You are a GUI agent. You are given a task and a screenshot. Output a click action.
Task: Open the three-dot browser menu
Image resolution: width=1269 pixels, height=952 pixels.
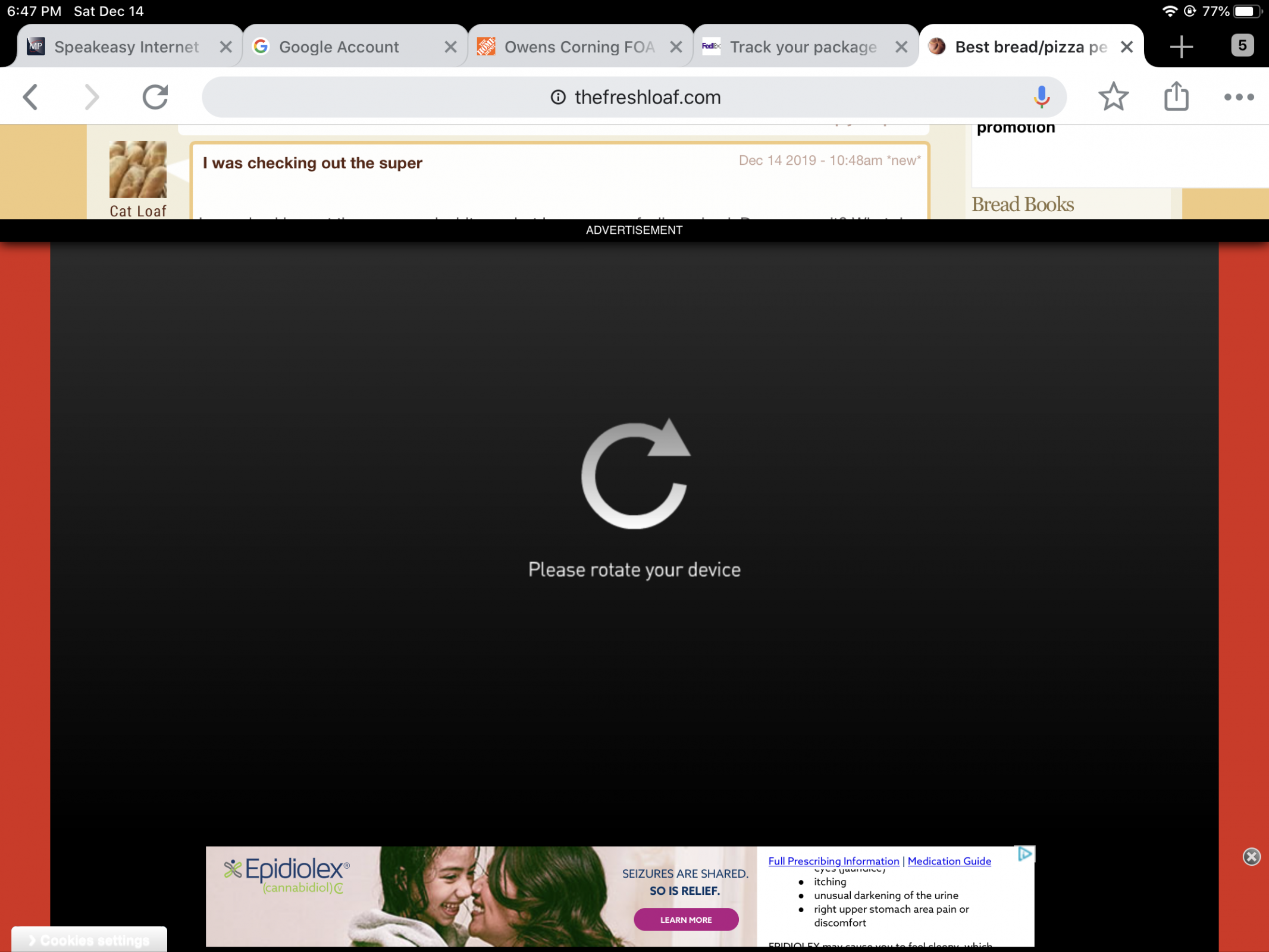tap(1239, 97)
